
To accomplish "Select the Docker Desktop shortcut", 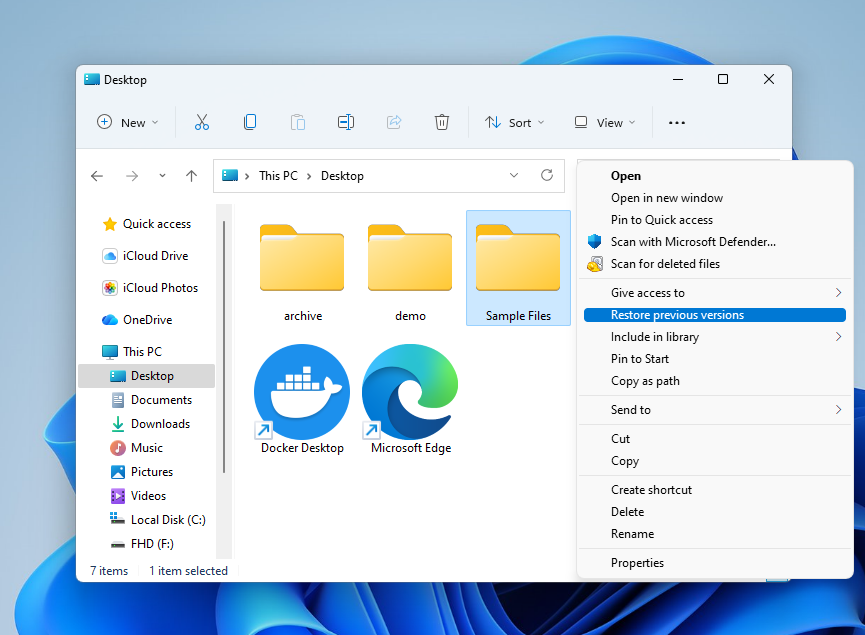I will 302,398.
